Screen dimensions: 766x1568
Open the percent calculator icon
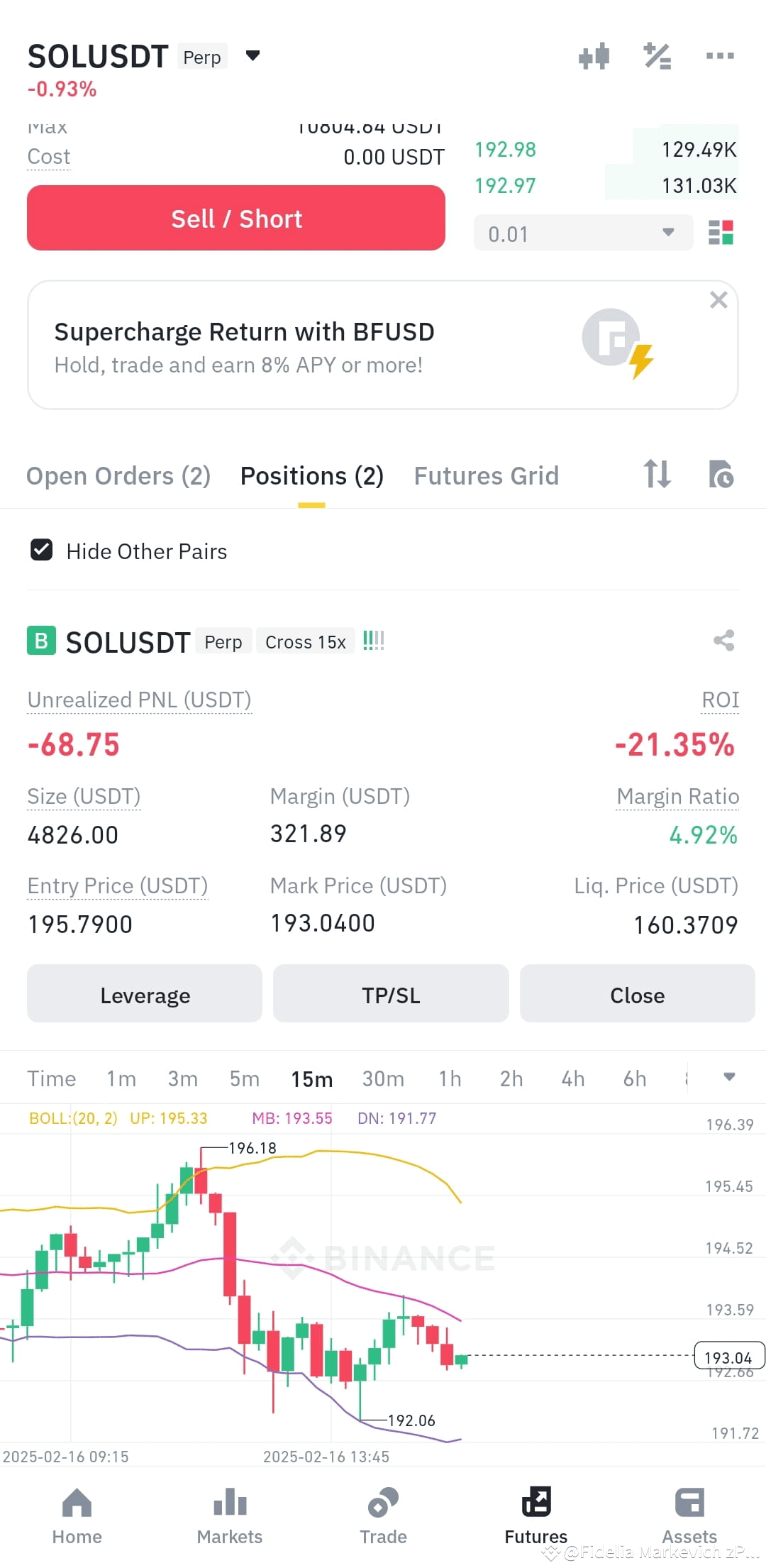click(657, 56)
